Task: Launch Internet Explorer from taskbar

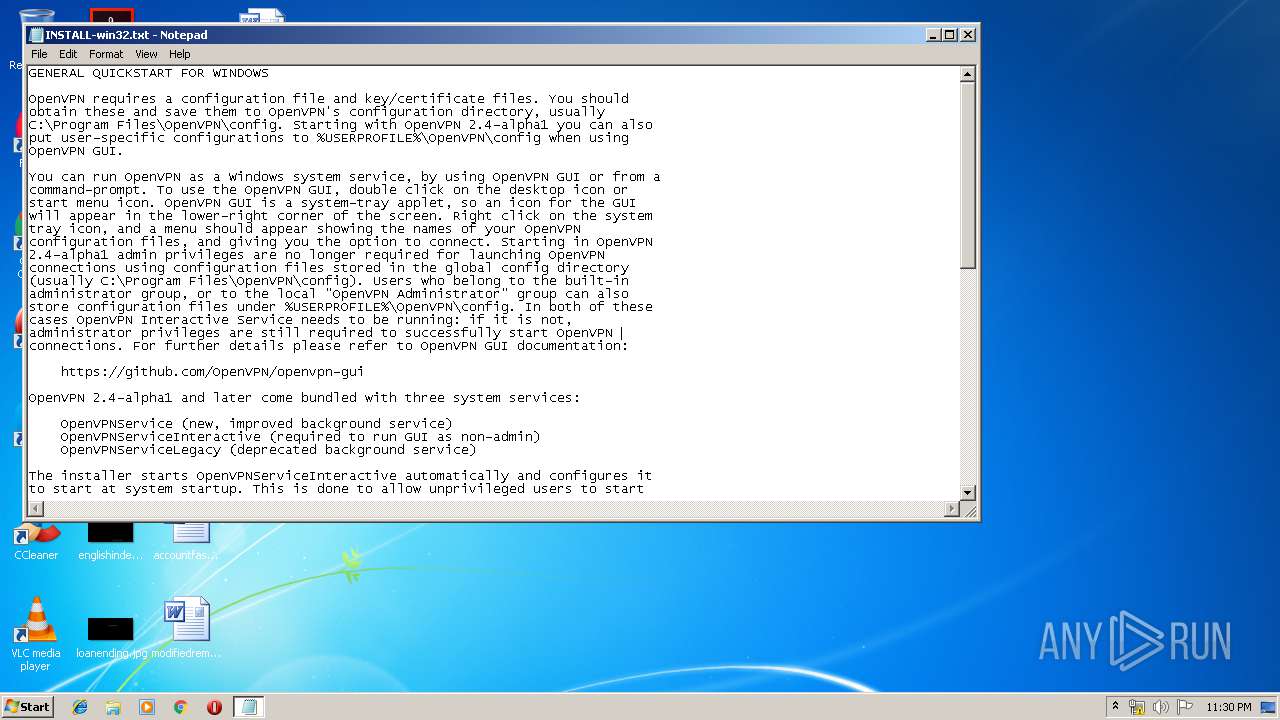Action: point(80,707)
